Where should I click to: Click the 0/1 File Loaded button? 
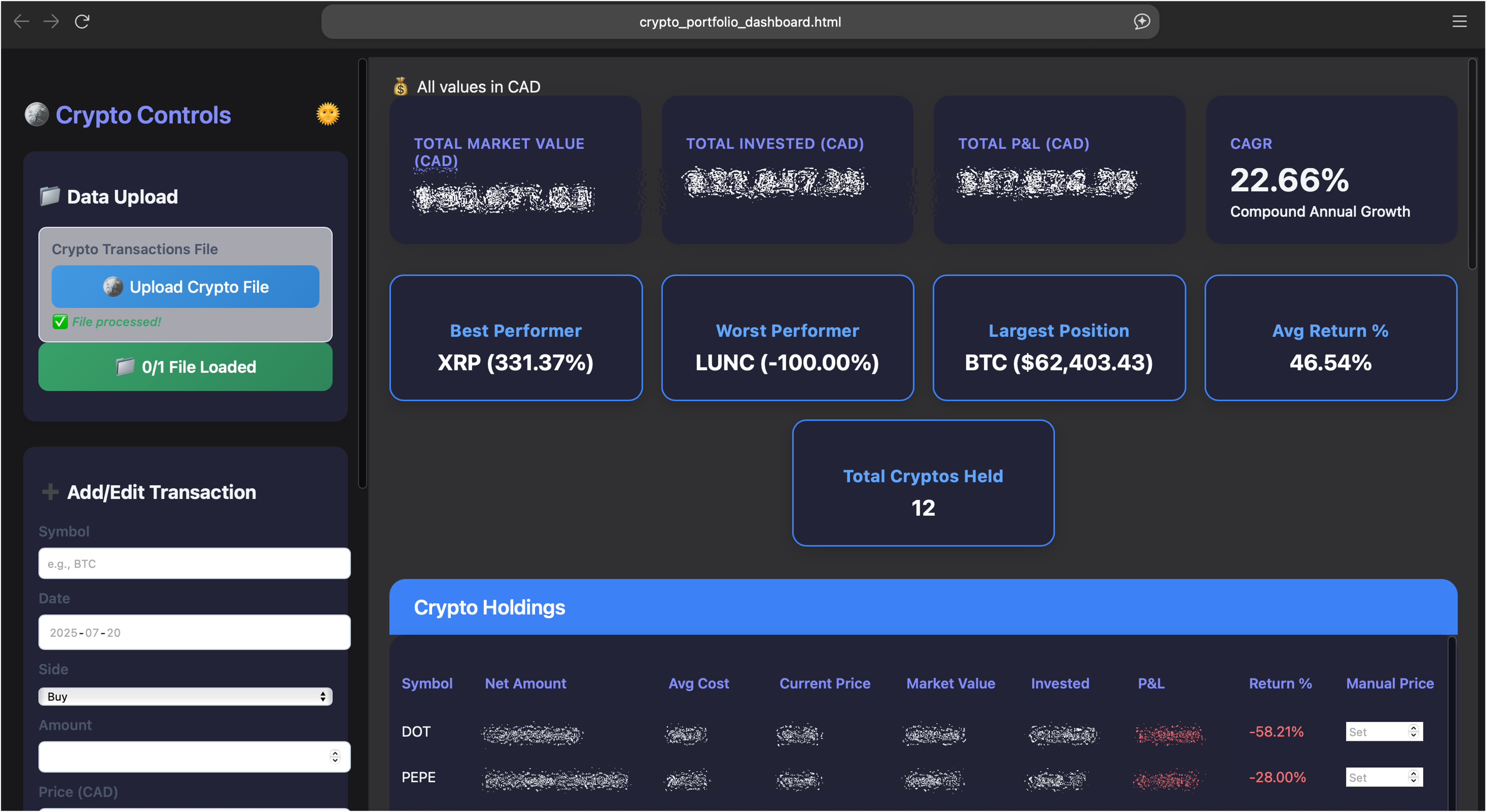pyautogui.click(x=184, y=367)
